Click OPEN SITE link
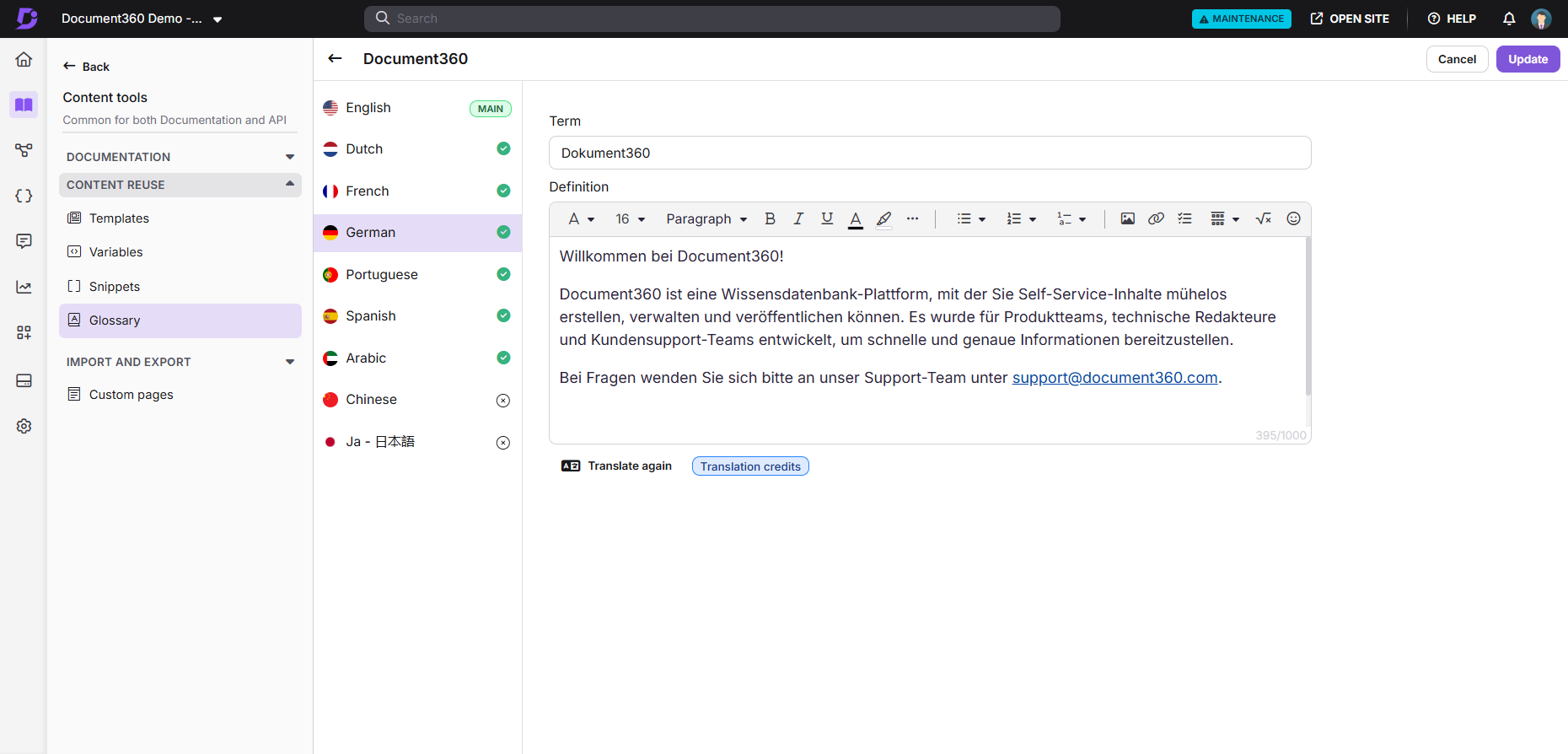This screenshot has width=1568, height=754. (1350, 19)
